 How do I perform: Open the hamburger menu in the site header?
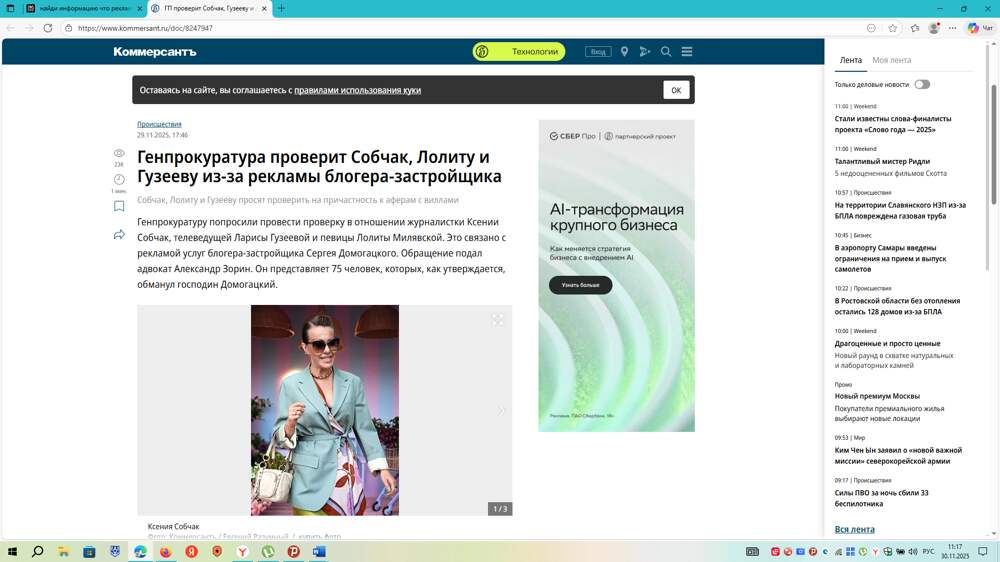coord(687,52)
